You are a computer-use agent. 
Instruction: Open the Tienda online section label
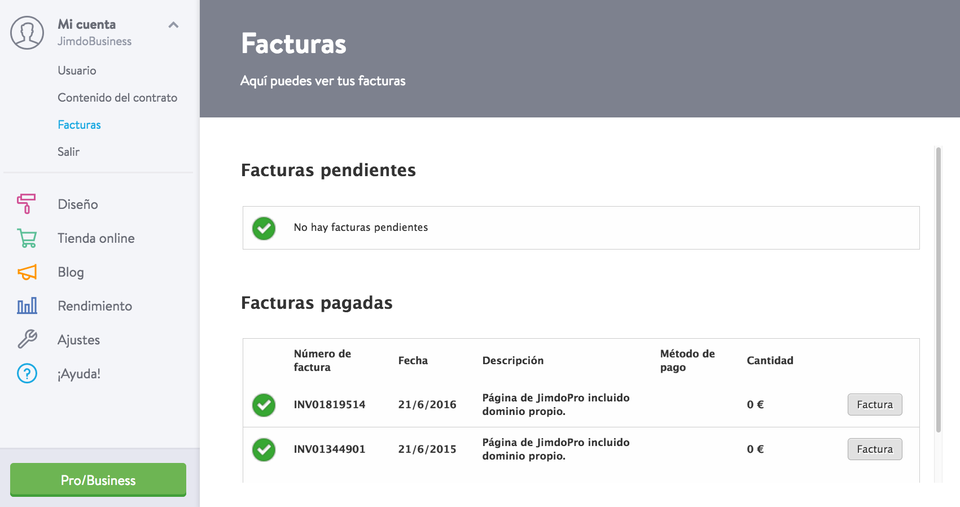pos(96,238)
